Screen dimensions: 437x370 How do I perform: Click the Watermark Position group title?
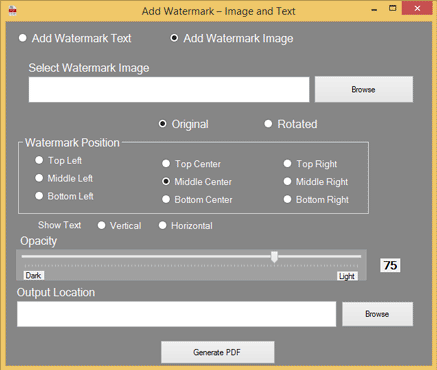click(72, 143)
